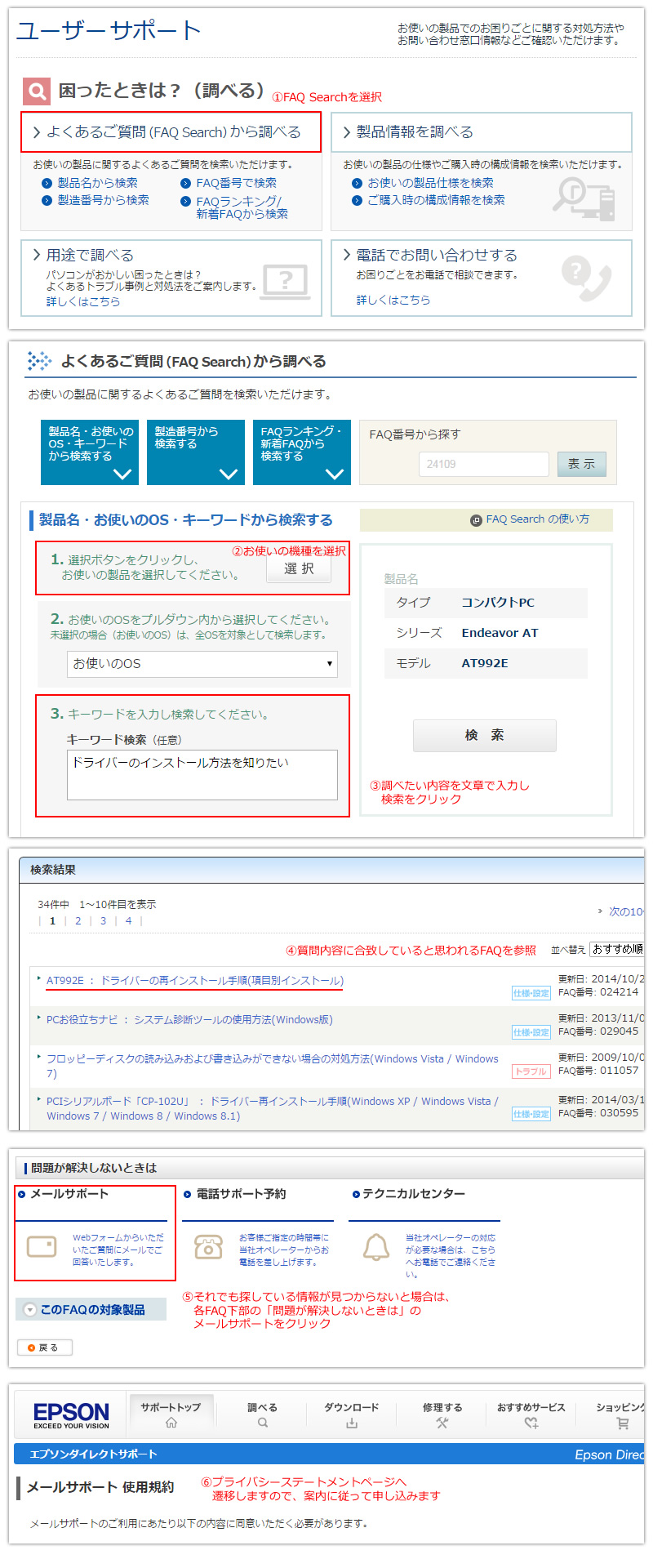Open PCお役立ちナビ システム診断ツール result
The image size is (653, 1568).
tap(189, 1020)
